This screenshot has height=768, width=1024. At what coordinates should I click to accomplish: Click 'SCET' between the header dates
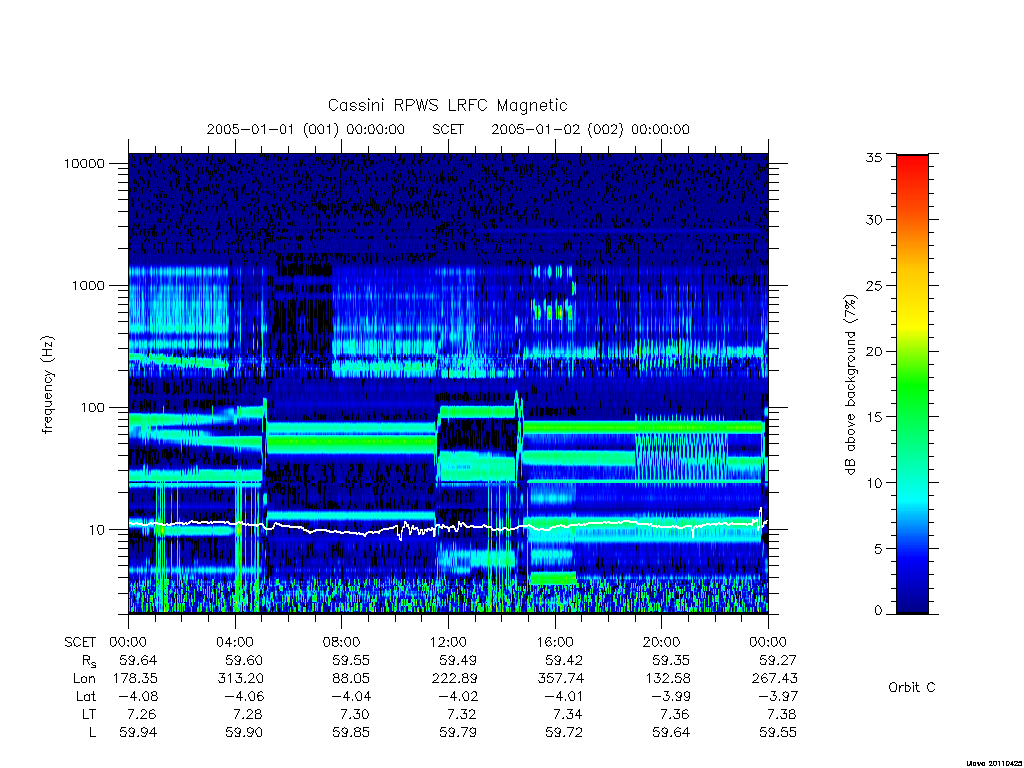pos(448,129)
